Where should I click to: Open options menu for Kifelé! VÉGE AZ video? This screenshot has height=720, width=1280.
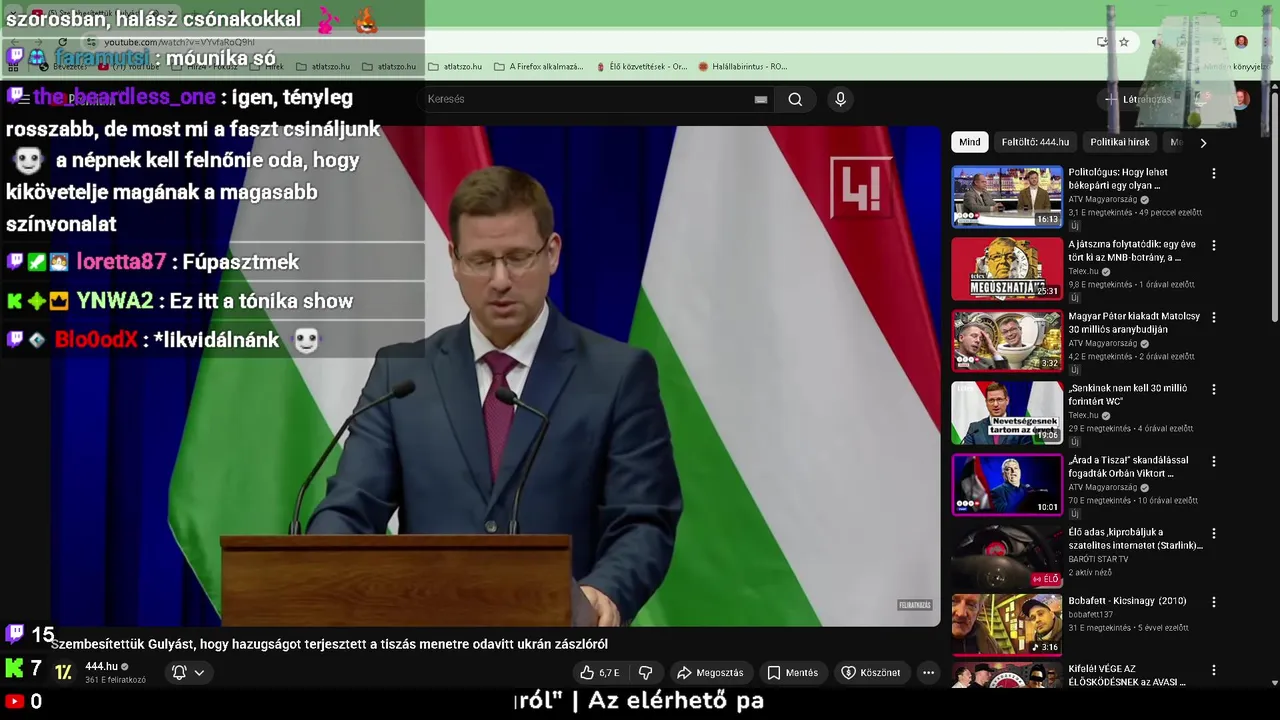(1214, 670)
